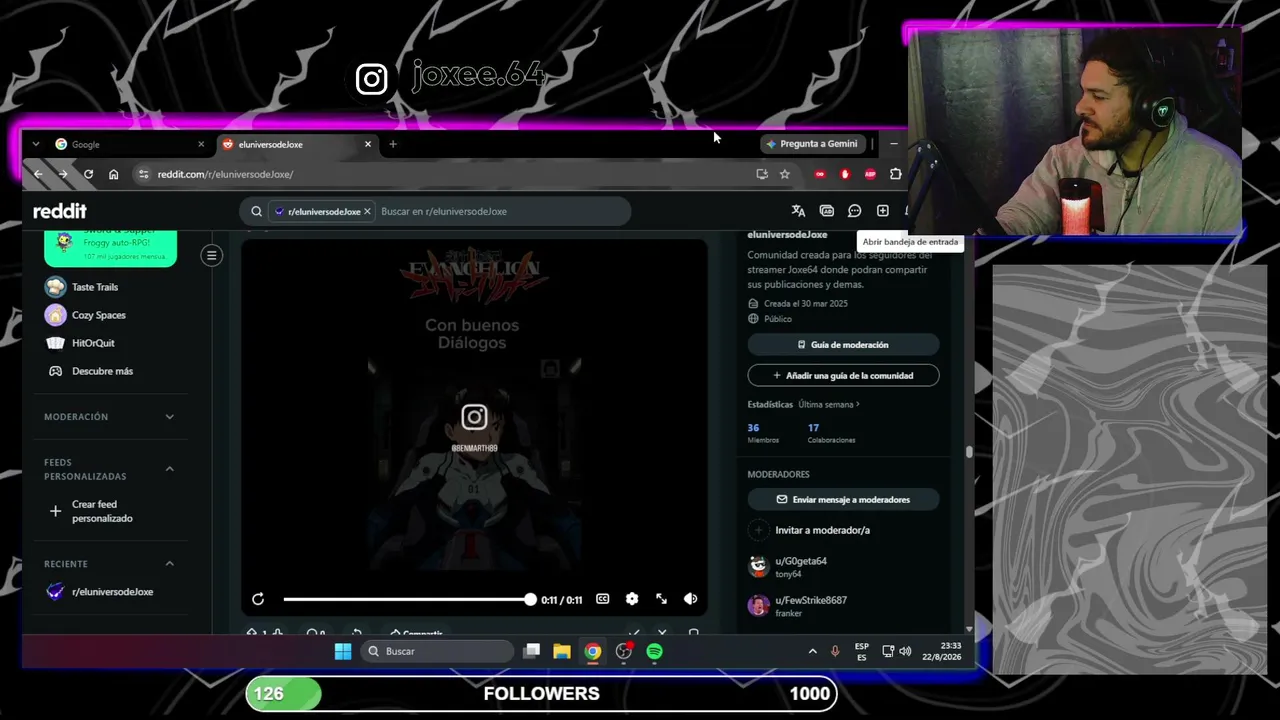Show hidden system tray icons
The image size is (1280, 720).
click(812, 651)
